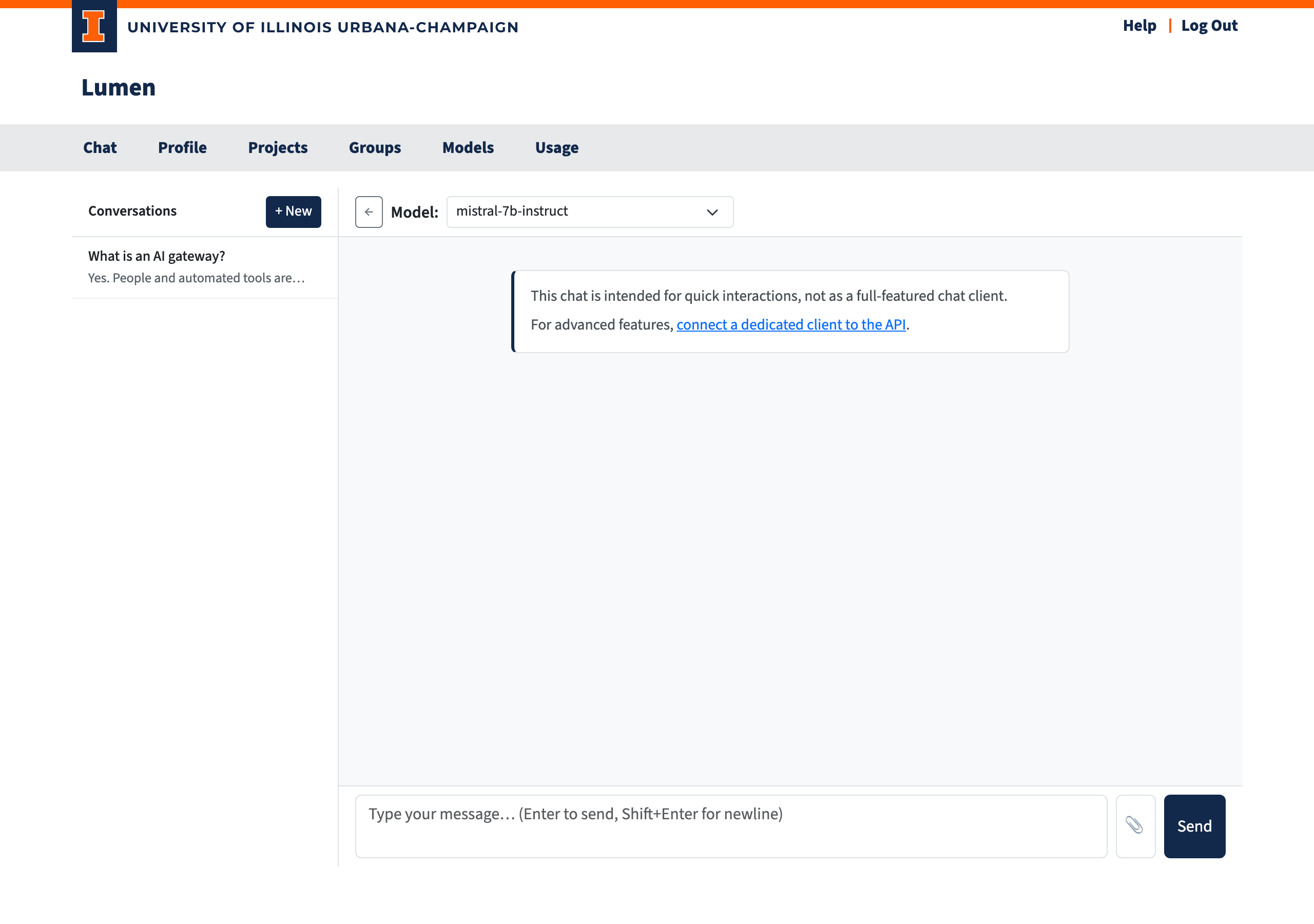The image size is (1314, 924).
Task: Open the 'What is an AI gateway?' conversation
Action: 204,267
